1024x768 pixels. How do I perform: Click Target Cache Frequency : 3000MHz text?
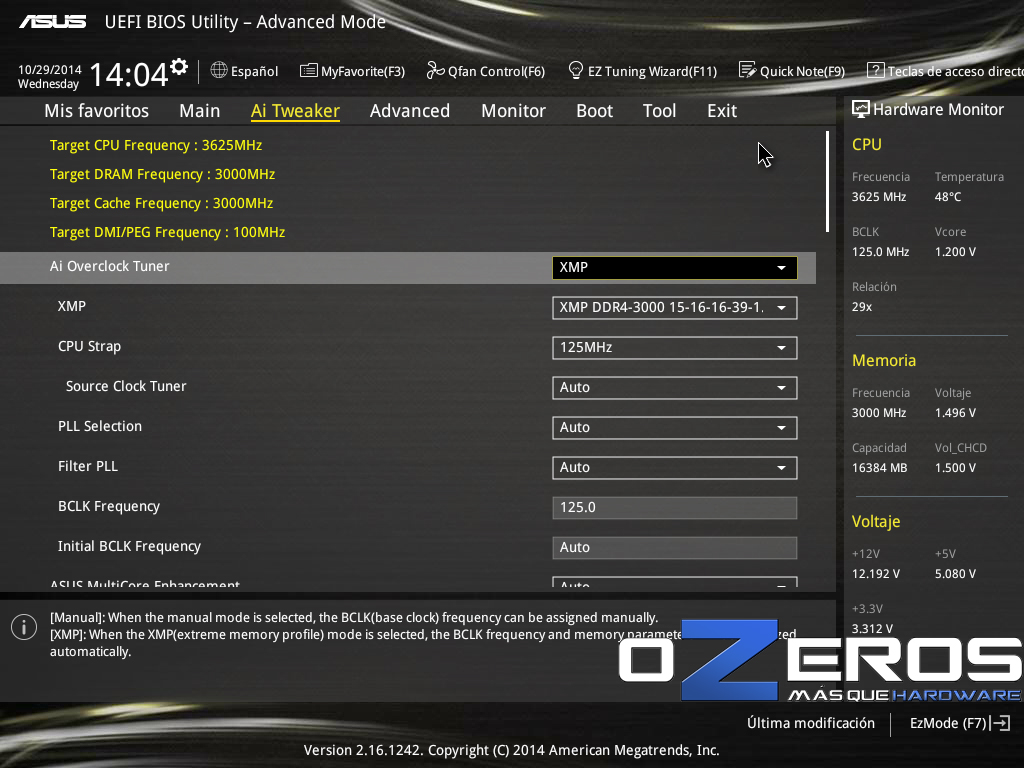[x=161, y=203]
